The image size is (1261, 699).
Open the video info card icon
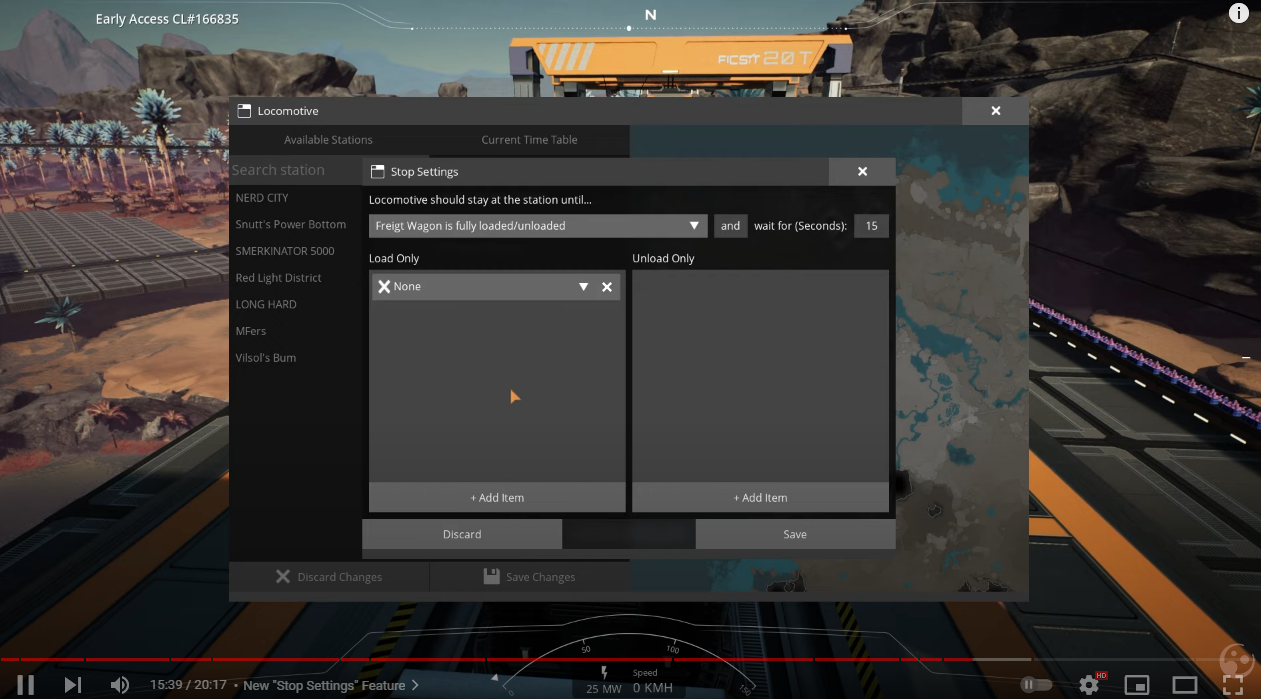1238,14
